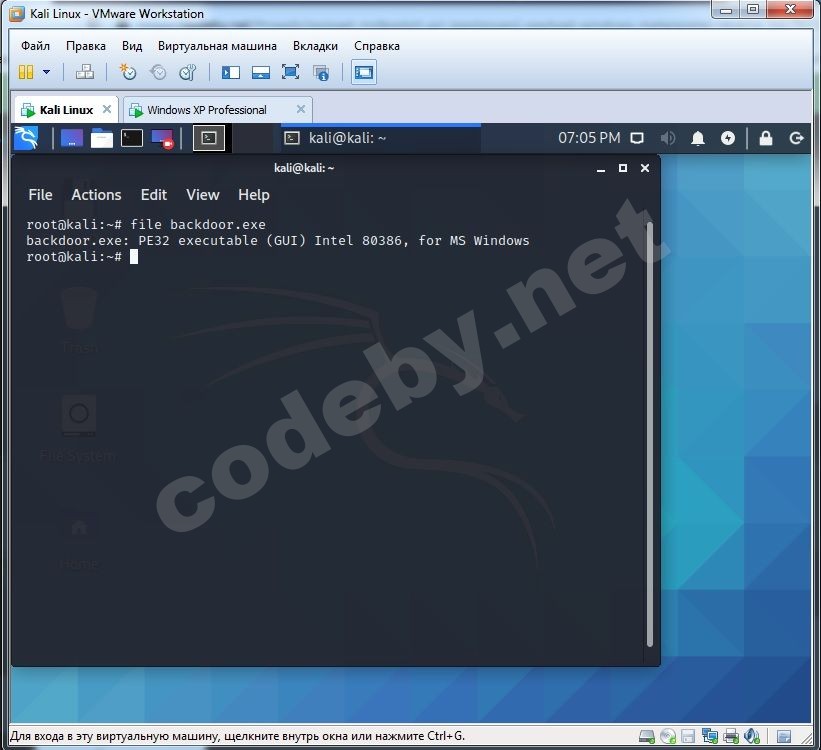Image resolution: width=821 pixels, height=750 pixels.
Task: Open the terminal Actions menu
Action: point(96,195)
